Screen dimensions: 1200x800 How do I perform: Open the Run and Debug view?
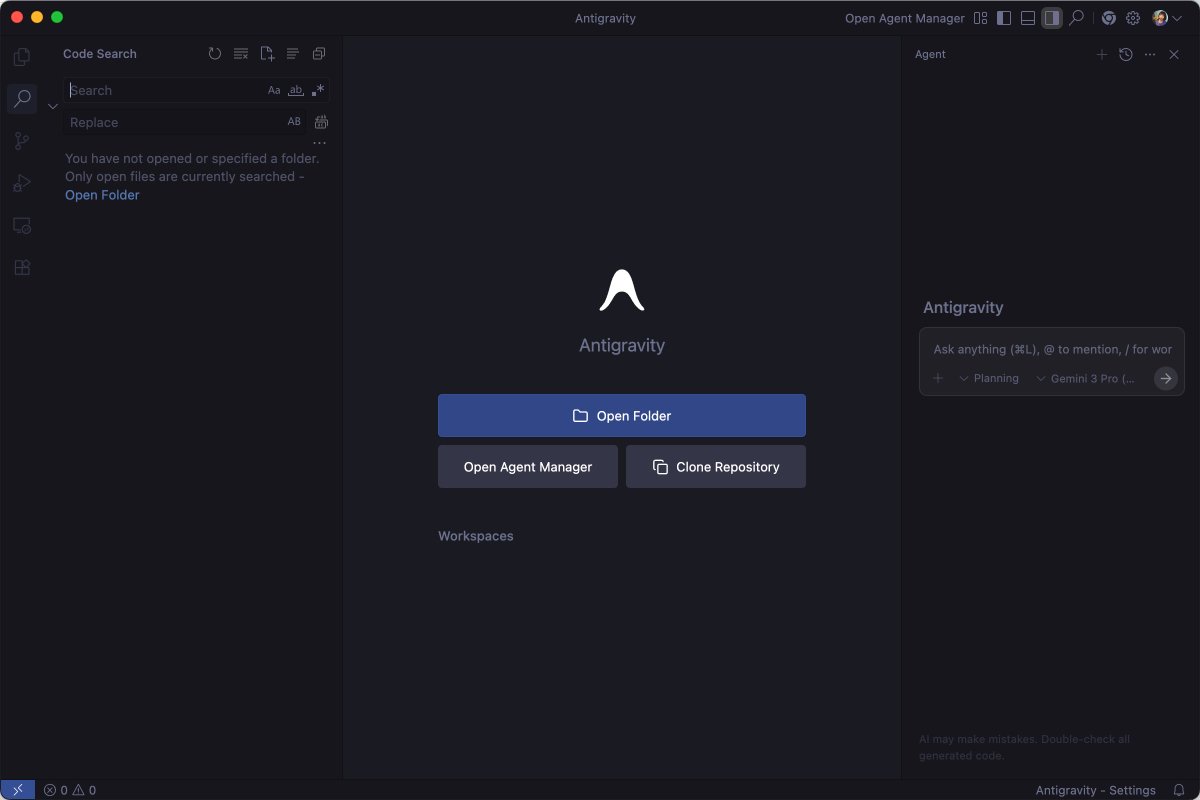pyautogui.click(x=22, y=183)
